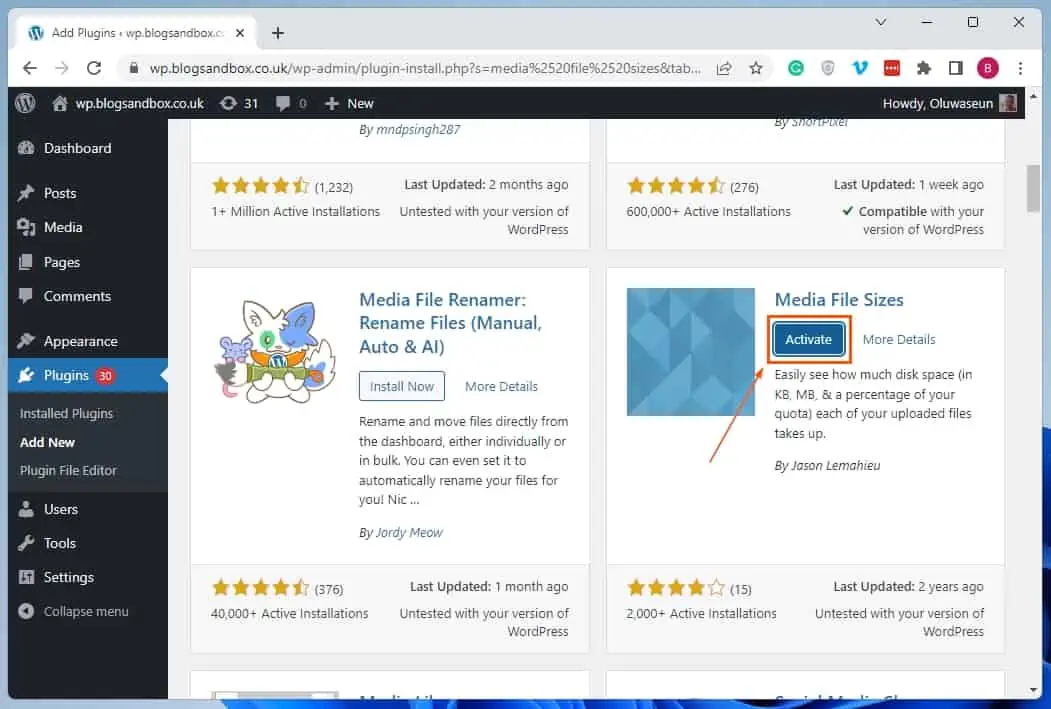
Task: Click the text '1+ Million Active Installations'
Action: coord(296,211)
